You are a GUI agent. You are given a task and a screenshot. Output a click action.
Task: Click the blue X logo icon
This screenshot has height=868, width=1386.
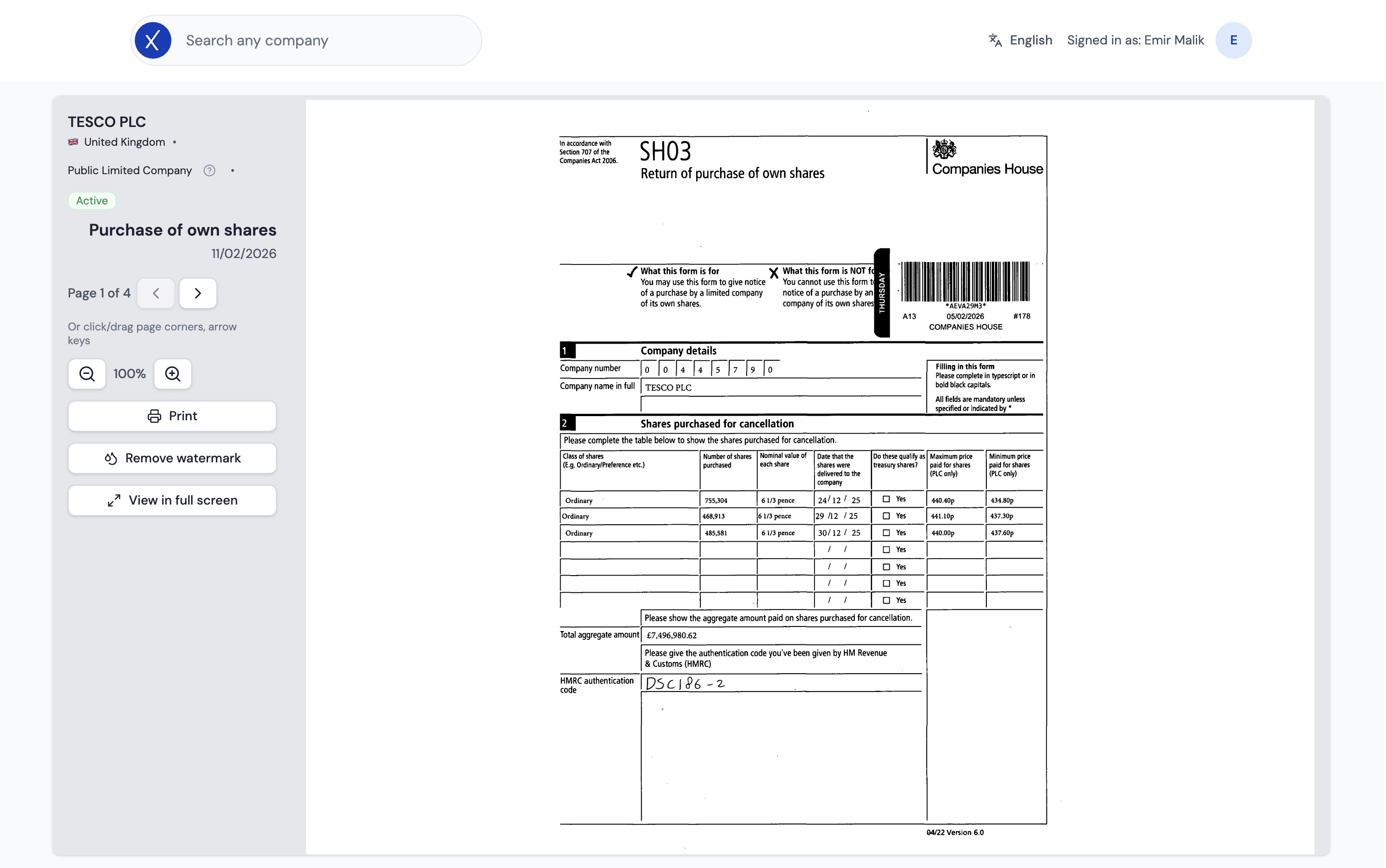pyautogui.click(x=153, y=40)
